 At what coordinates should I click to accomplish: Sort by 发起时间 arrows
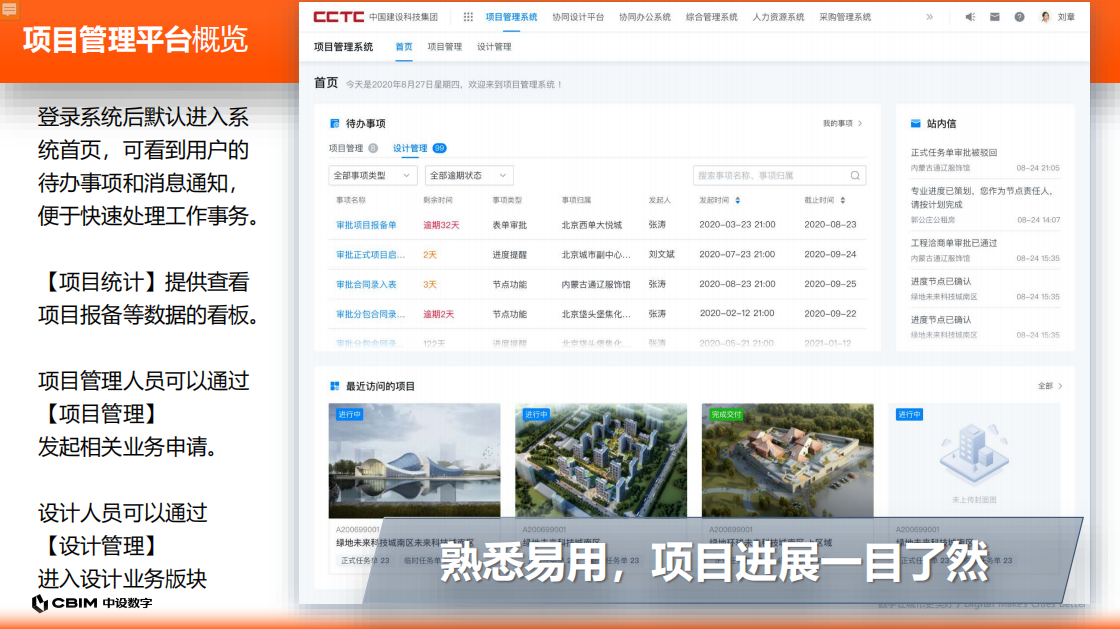(x=738, y=201)
